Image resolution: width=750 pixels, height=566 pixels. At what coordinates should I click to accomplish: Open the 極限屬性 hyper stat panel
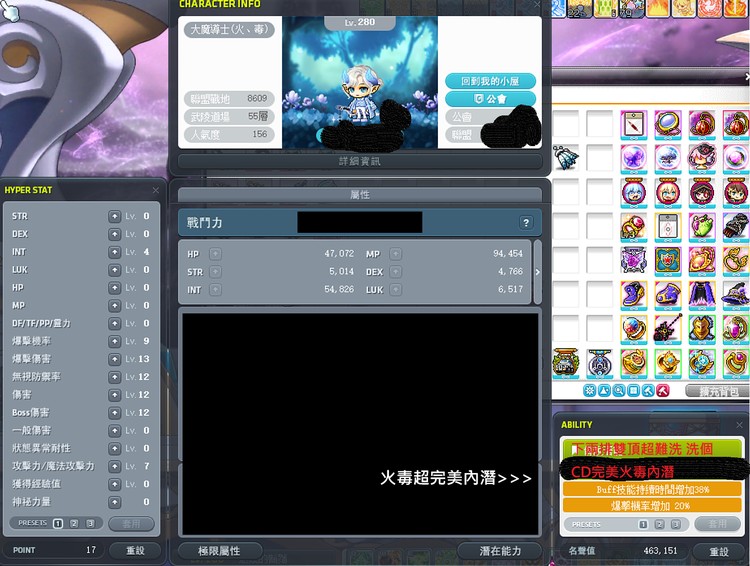coord(220,551)
